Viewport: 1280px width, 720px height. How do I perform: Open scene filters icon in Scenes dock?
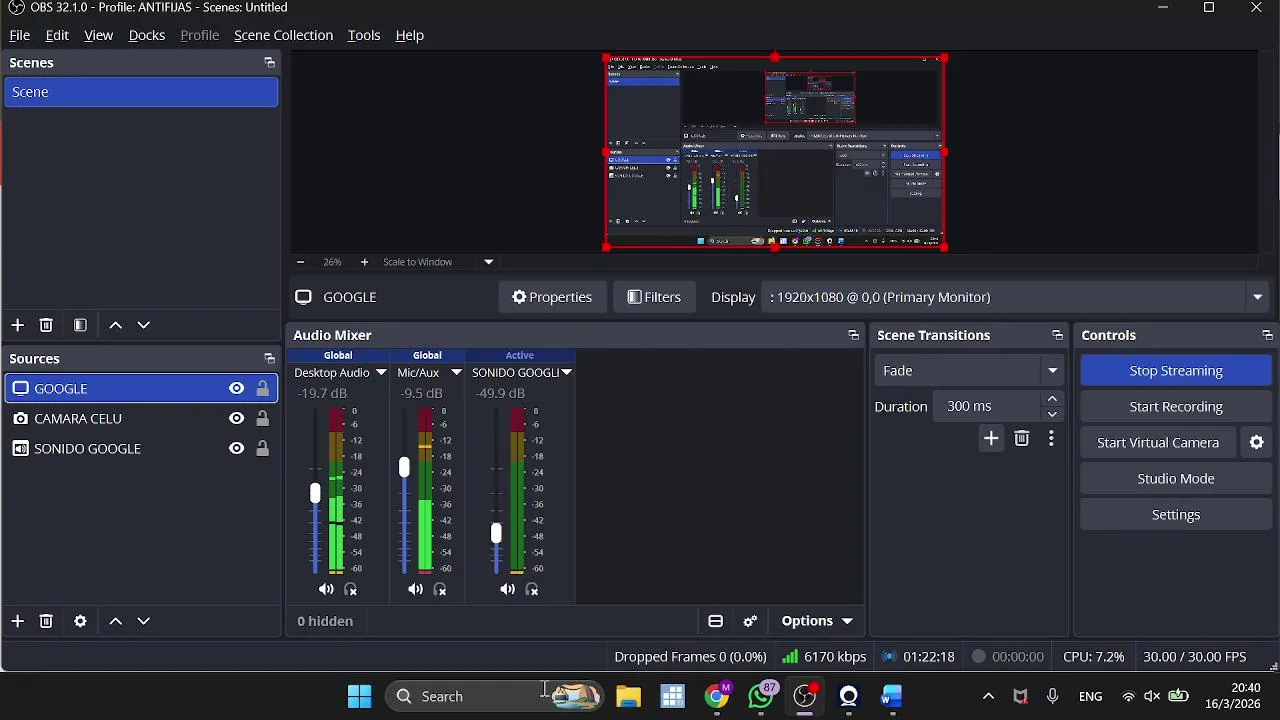pos(80,325)
